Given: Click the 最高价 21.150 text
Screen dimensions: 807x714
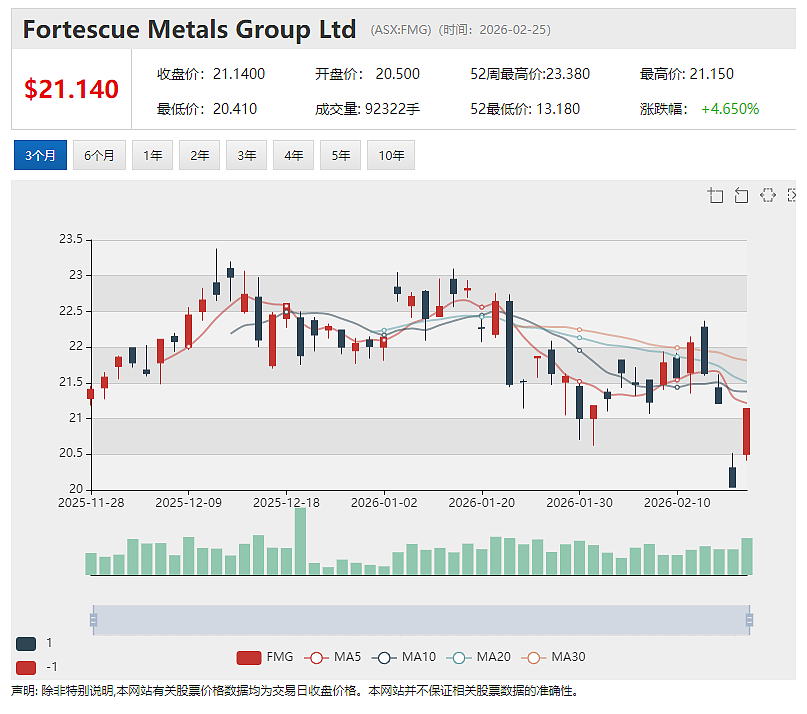Looking at the screenshot, I should tap(687, 74).
